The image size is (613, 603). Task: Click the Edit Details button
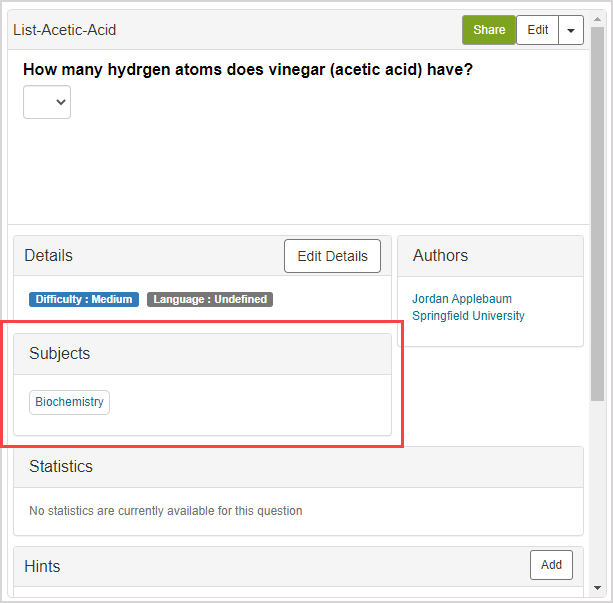(332, 256)
